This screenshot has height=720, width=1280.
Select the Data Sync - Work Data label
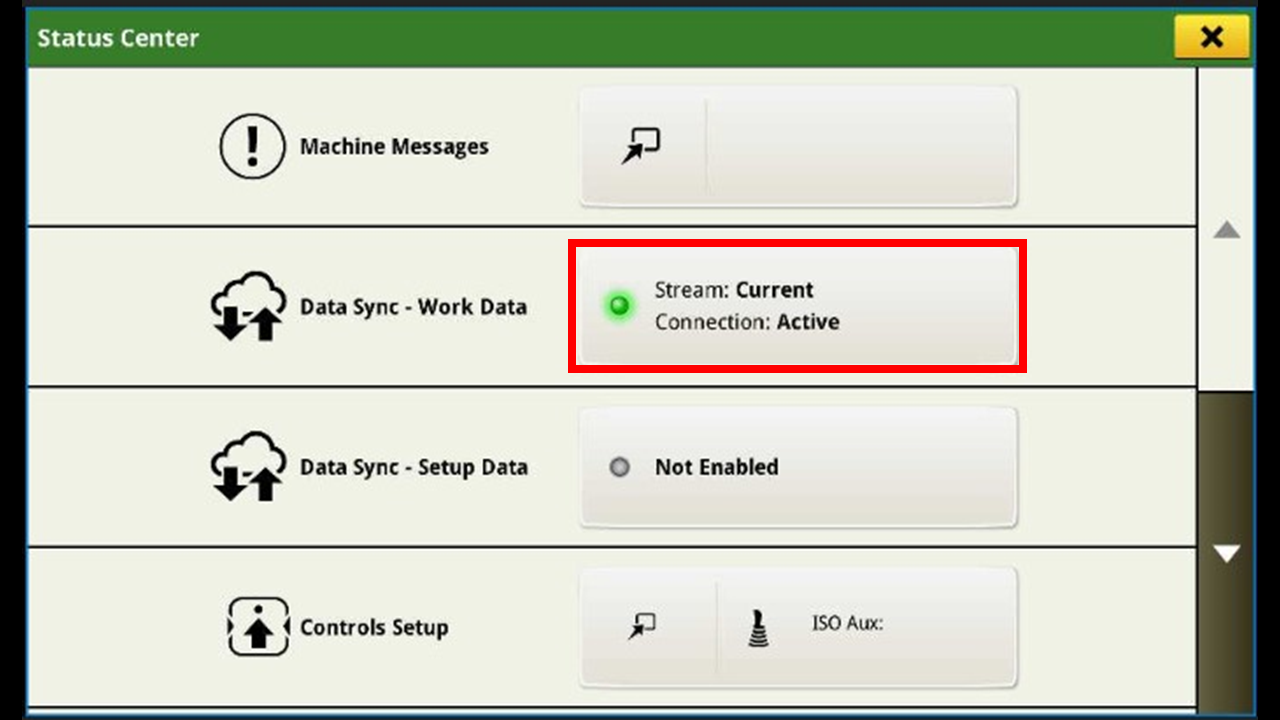coord(413,306)
